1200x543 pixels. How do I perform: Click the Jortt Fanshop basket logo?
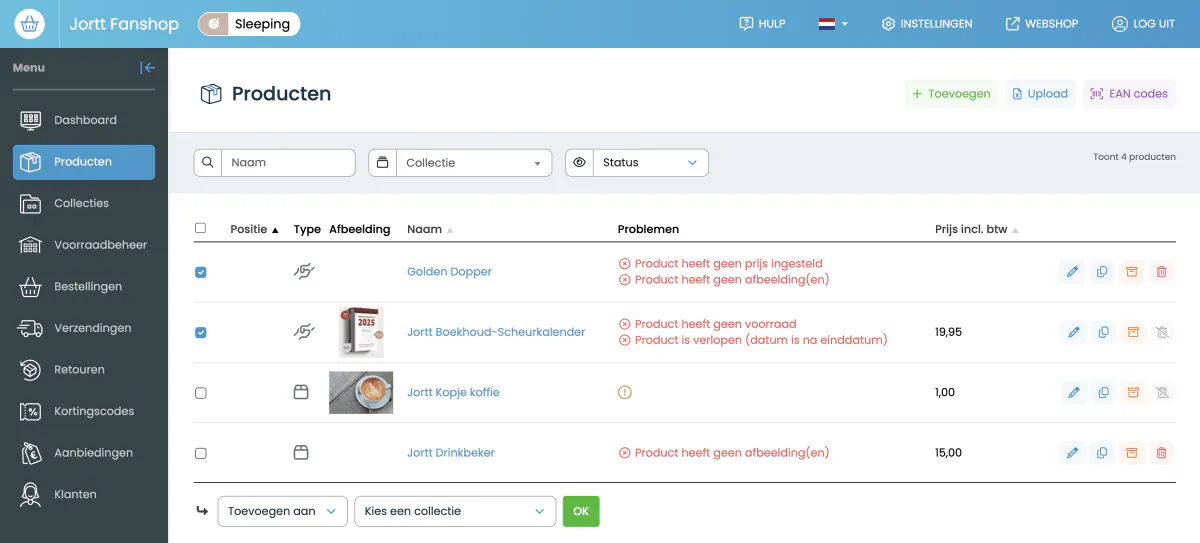pyautogui.click(x=29, y=23)
